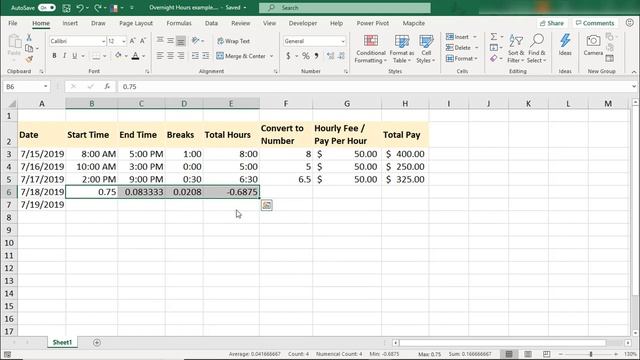The height and width of the screenshot is (360, 640).
Task: Switch to Page Layout view
Action: pos(528,354)
